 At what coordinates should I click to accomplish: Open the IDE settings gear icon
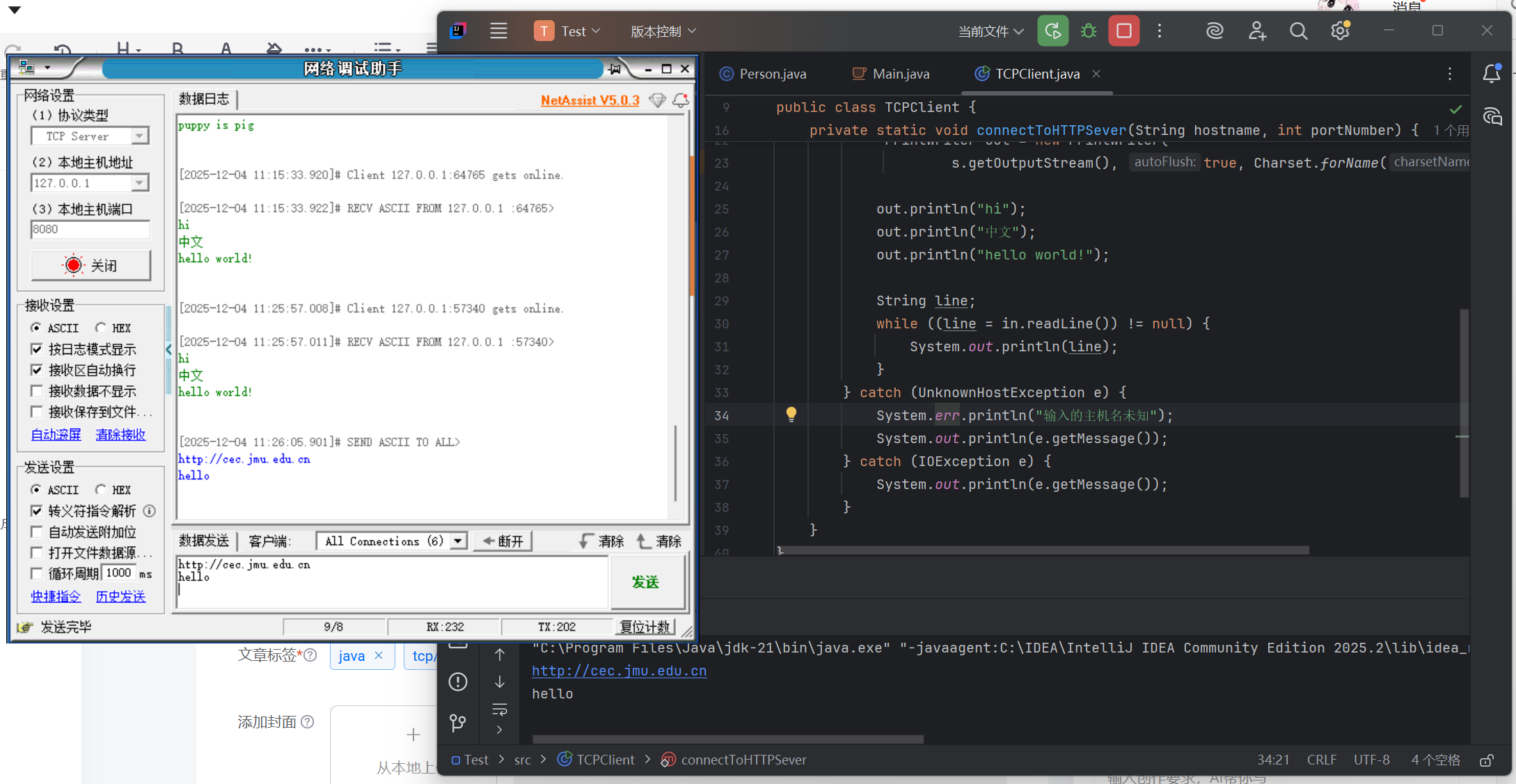(x=1340, y=31)
